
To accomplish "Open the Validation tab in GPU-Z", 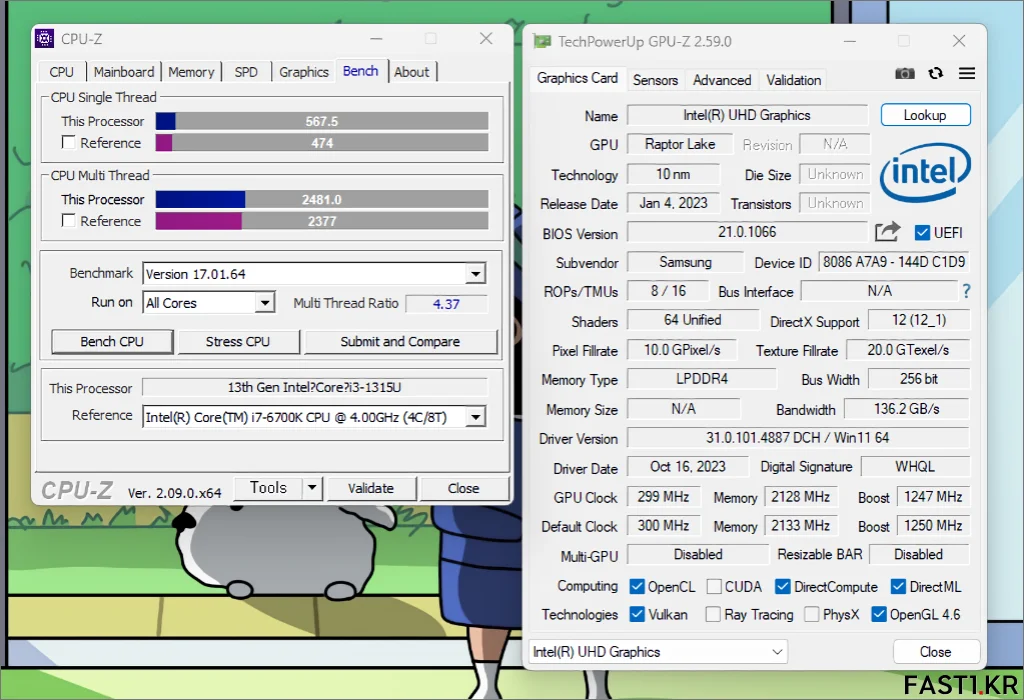I will click(x=793, y=80).
